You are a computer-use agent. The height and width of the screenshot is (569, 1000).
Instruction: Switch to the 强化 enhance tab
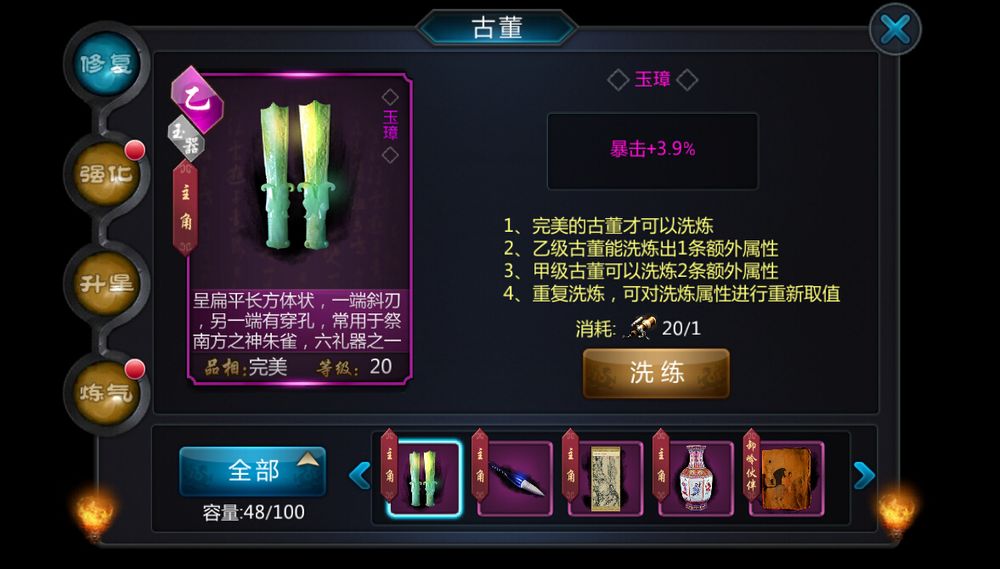[106, 174]
